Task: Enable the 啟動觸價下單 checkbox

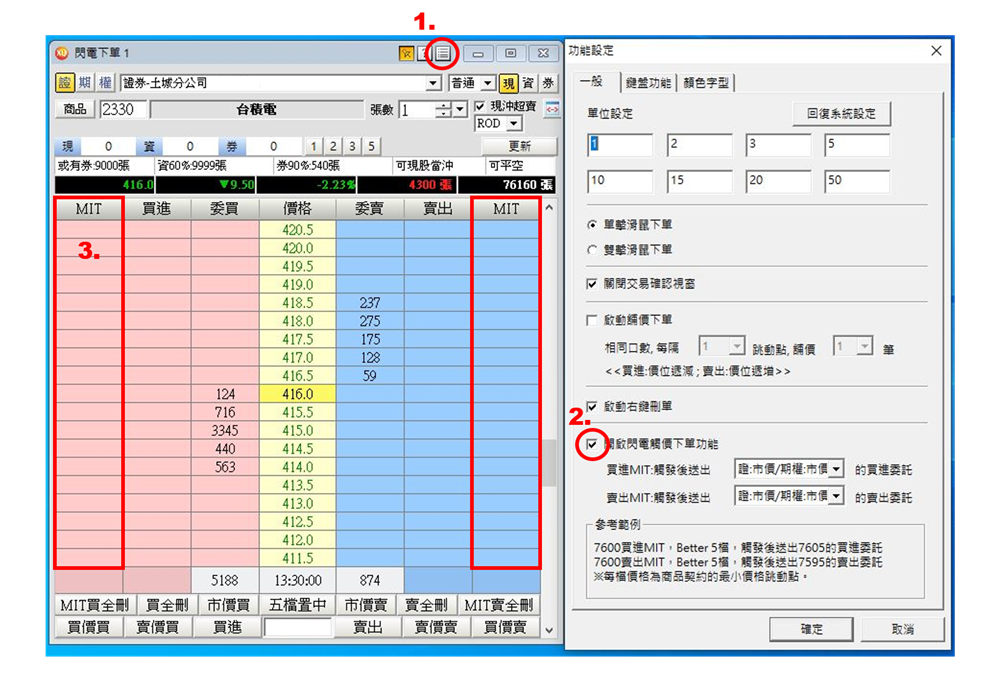Action: point(592,320)
